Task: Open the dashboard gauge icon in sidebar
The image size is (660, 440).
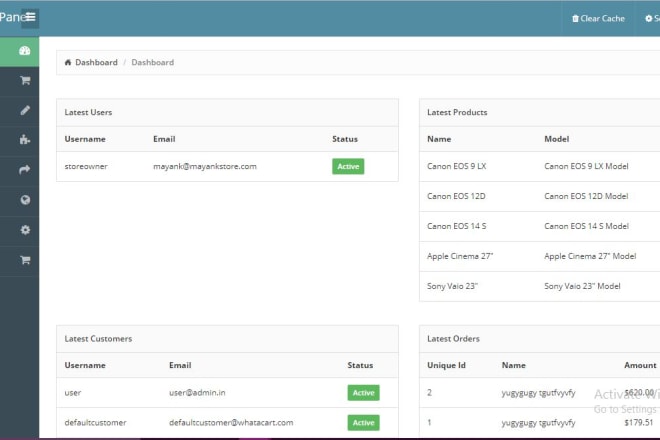Action: click(24, 51)
